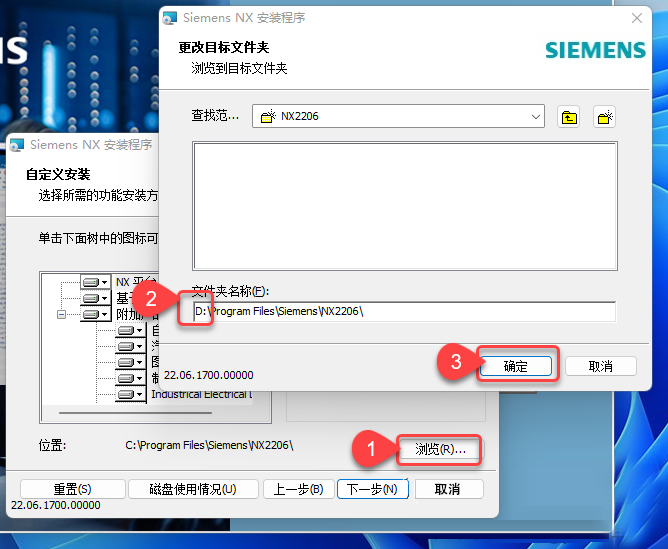This screenshot has width=668, height=549.
Task: Click the feature tree horizontal scrollbar
Action: (135, 413)
